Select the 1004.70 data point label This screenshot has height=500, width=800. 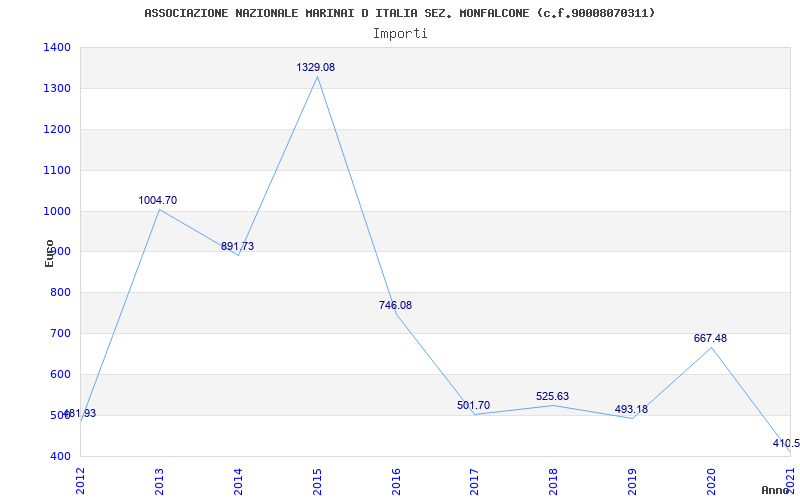[158, 201]
